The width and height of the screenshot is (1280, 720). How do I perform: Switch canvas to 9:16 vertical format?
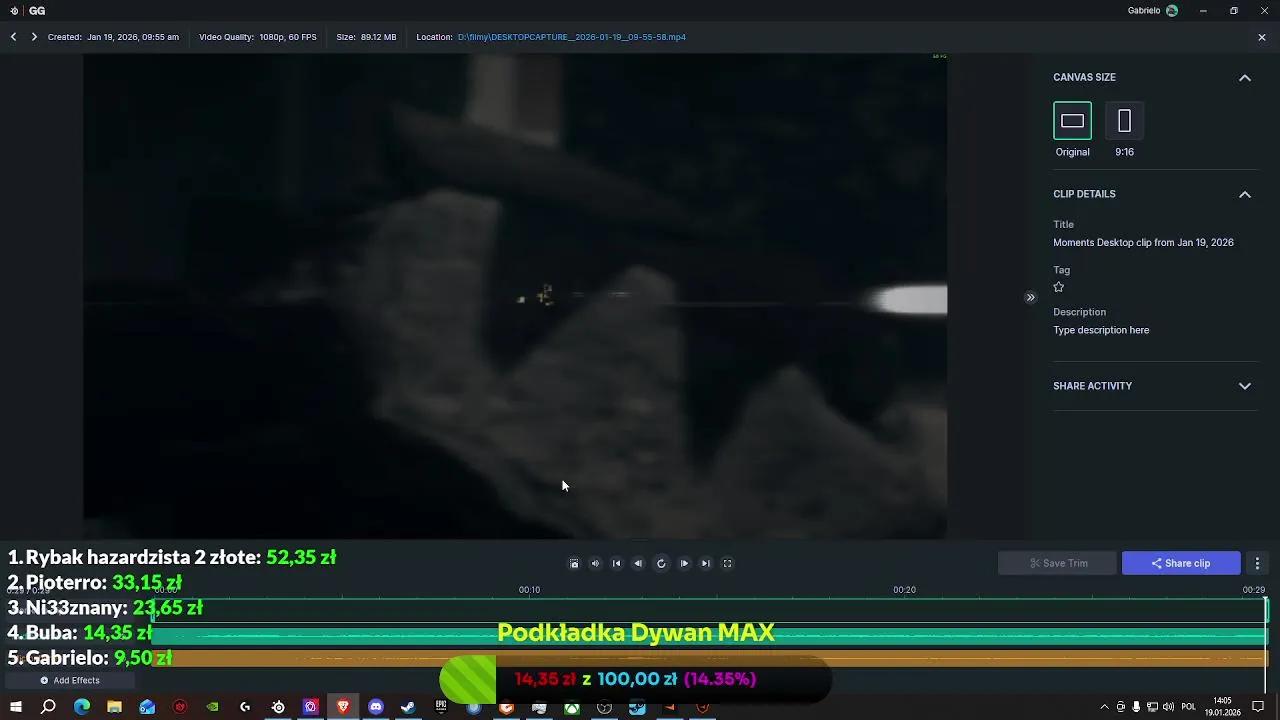click(1124, 120)
